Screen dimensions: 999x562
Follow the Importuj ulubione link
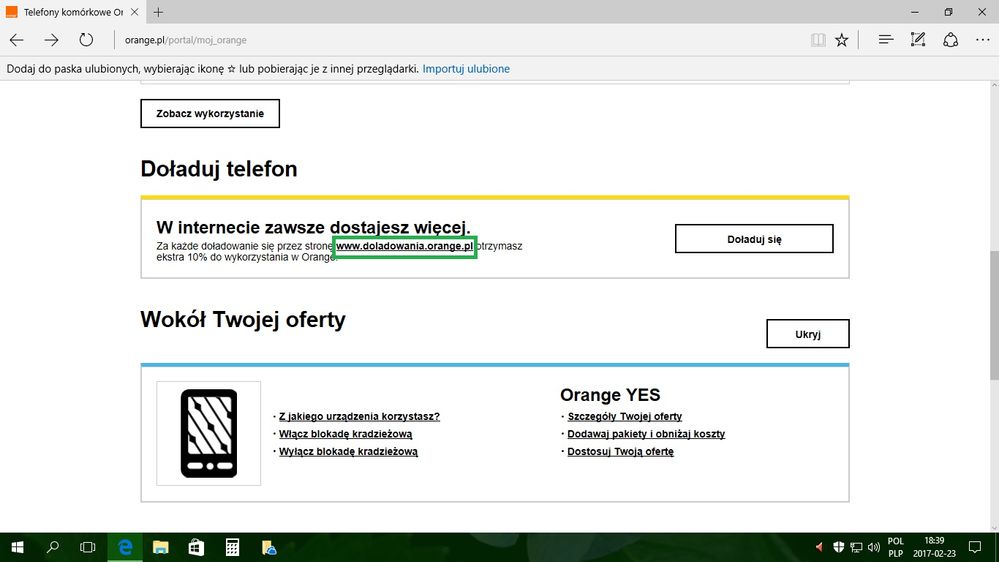466,69
